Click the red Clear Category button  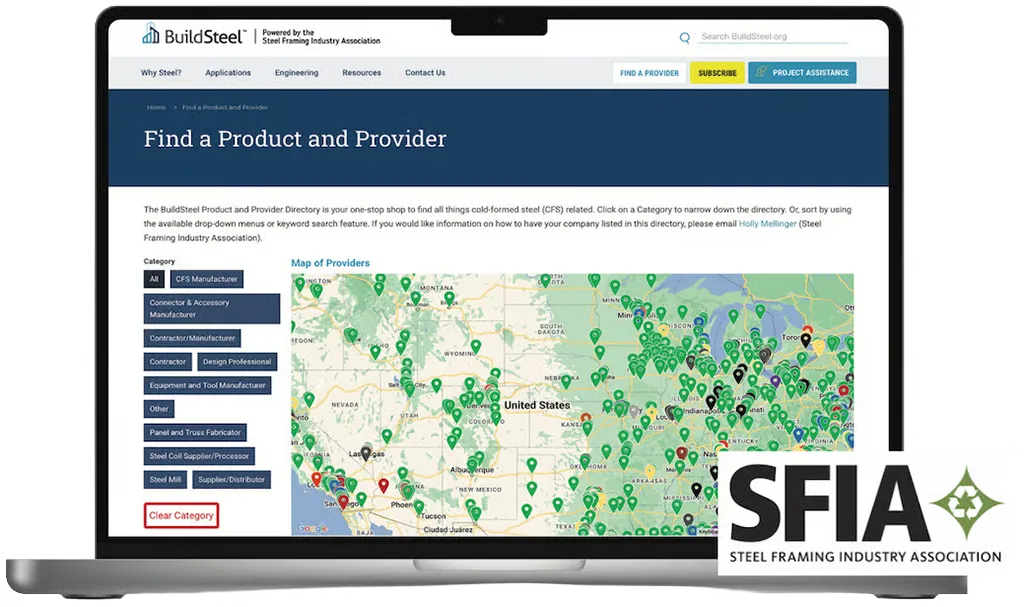click(181, 515)
